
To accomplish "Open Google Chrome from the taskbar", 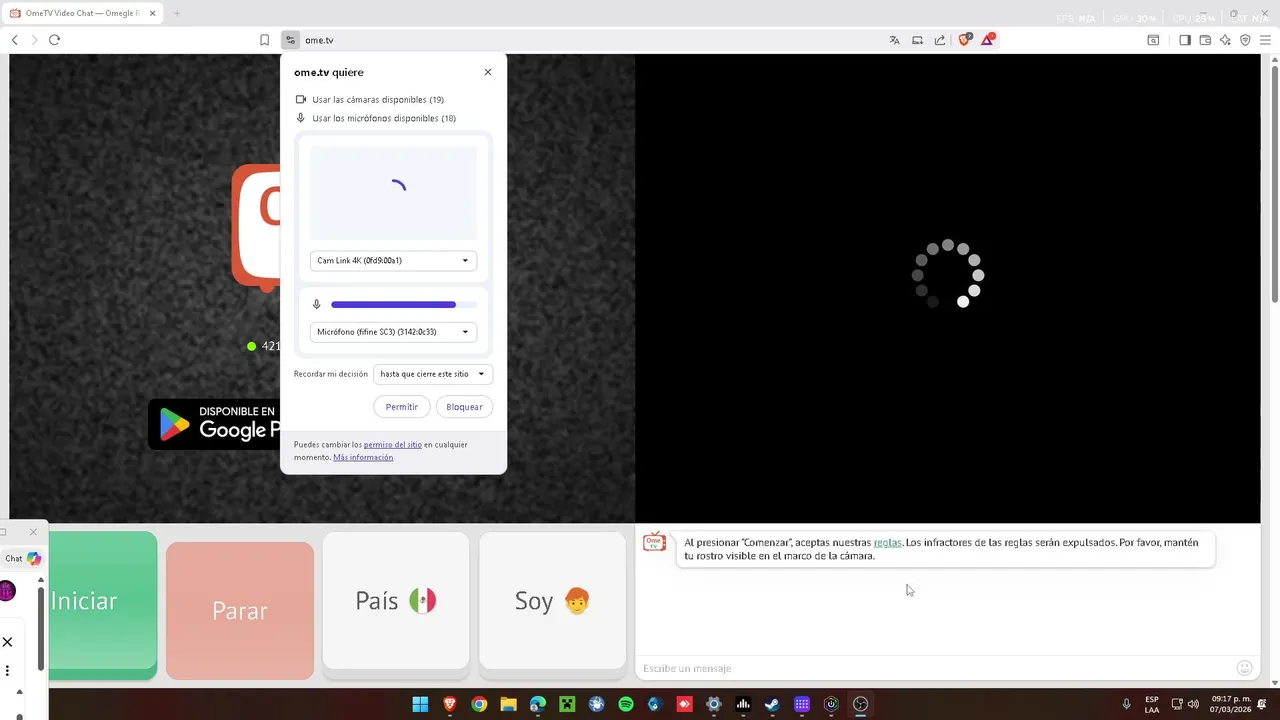I will click(x=479, y=704).
